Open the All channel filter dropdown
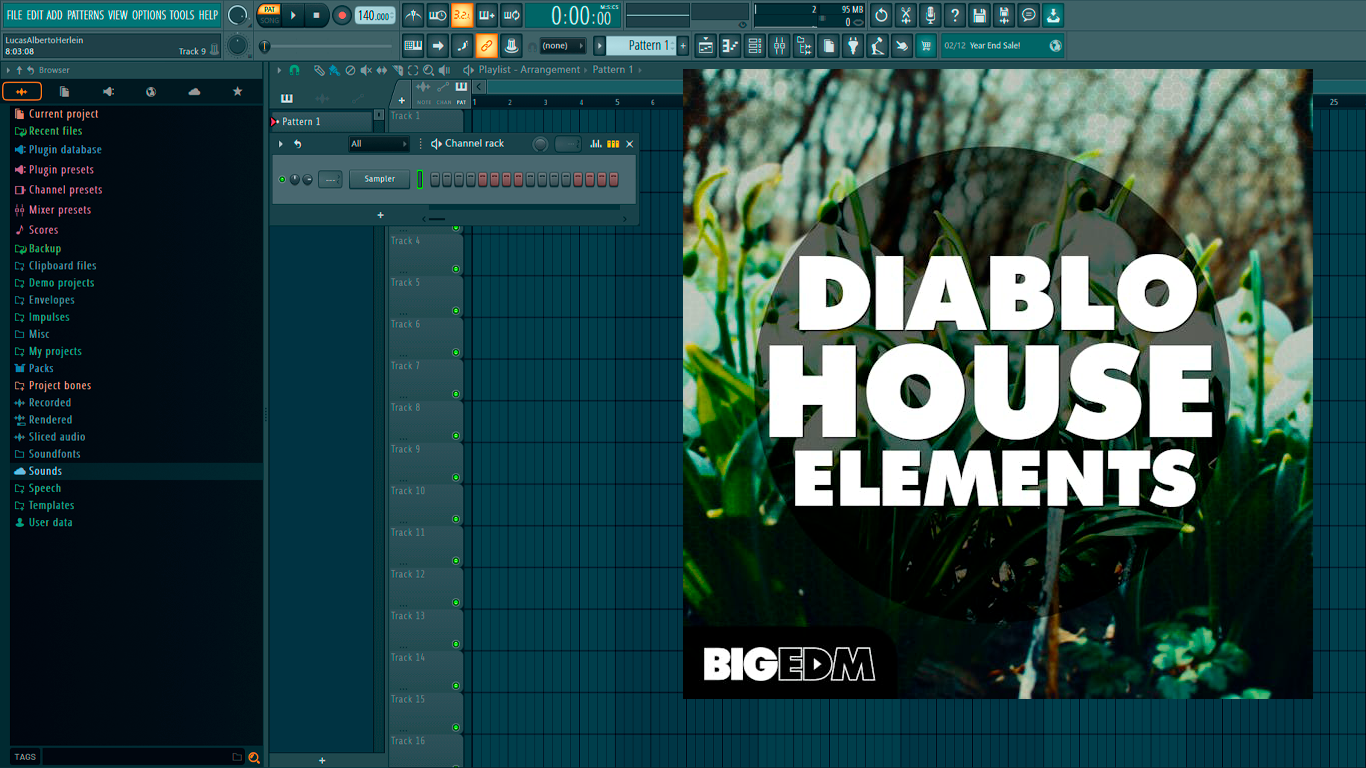Screen dimensions: 1366x768 [379, 144]
